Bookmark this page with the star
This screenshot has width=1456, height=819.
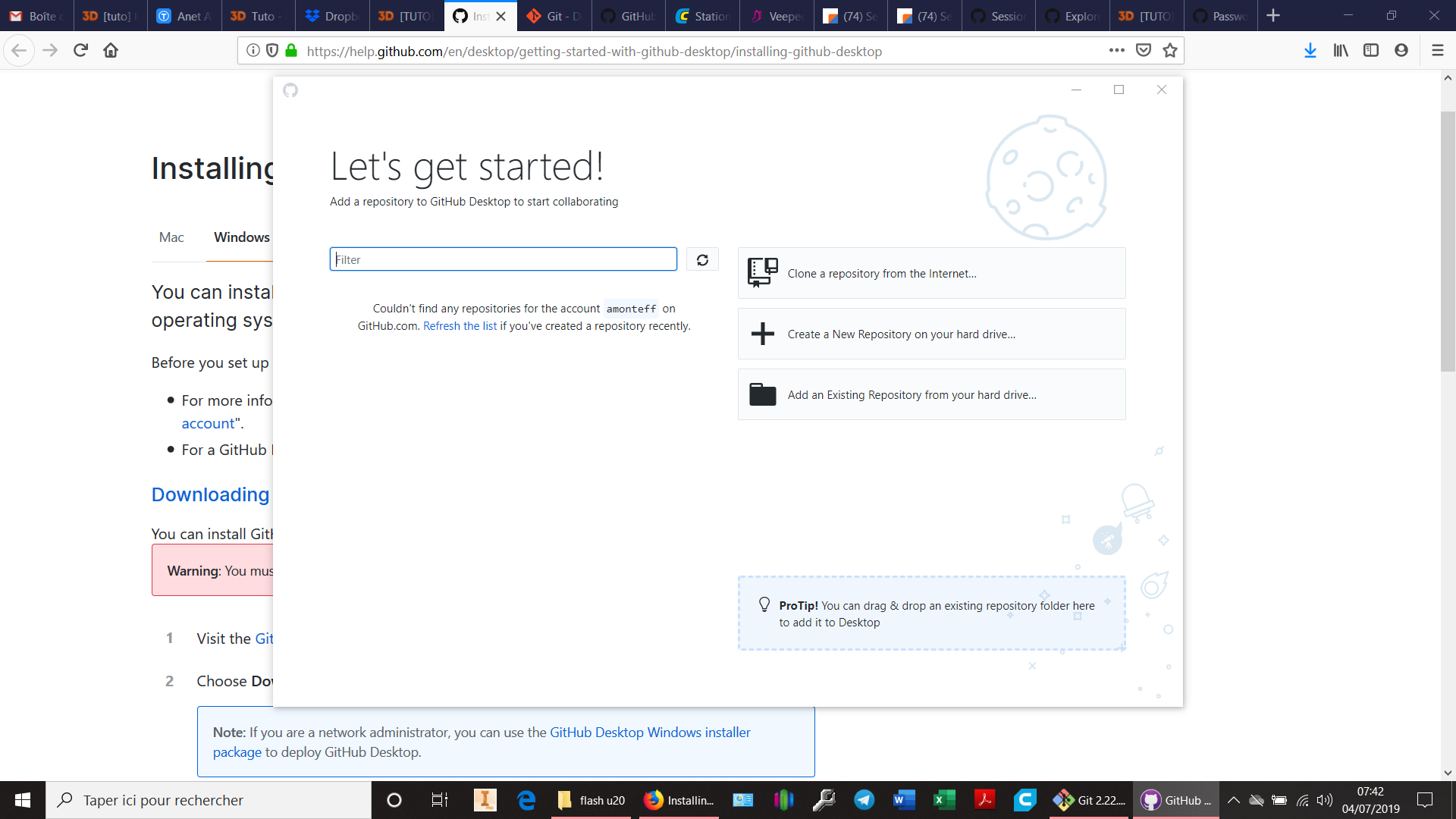[x=1170, y=51]
